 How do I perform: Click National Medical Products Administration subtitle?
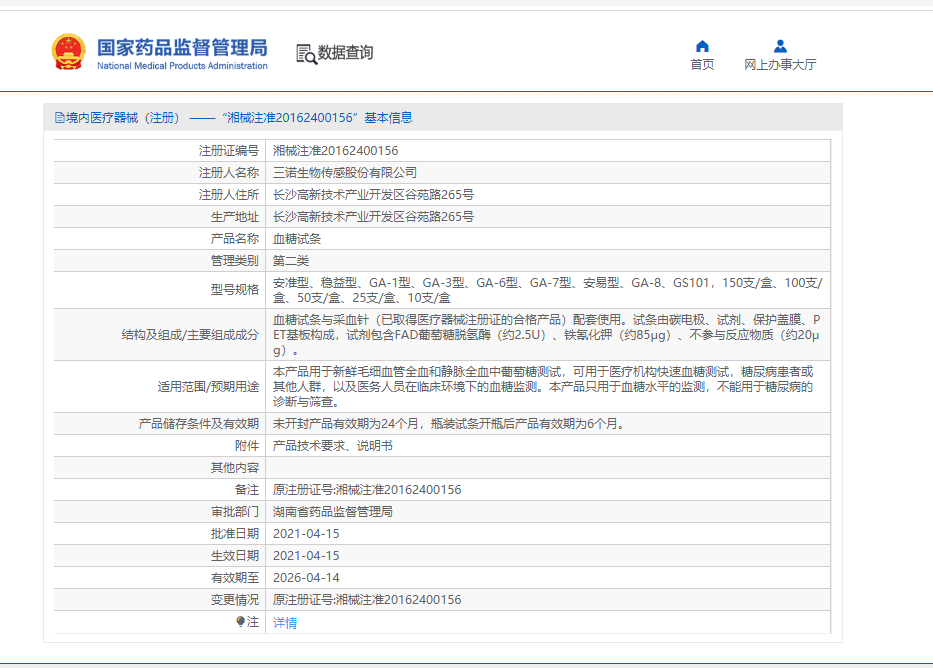182,66
